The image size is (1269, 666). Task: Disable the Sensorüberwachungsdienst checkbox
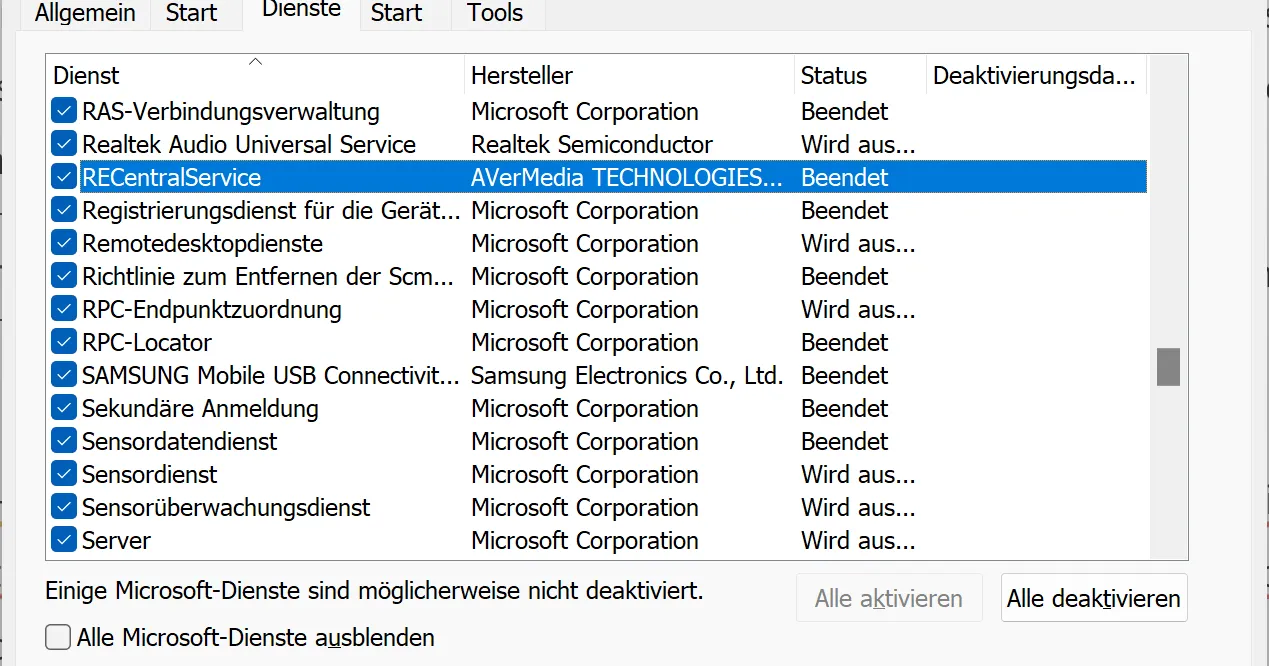(64, 507)
